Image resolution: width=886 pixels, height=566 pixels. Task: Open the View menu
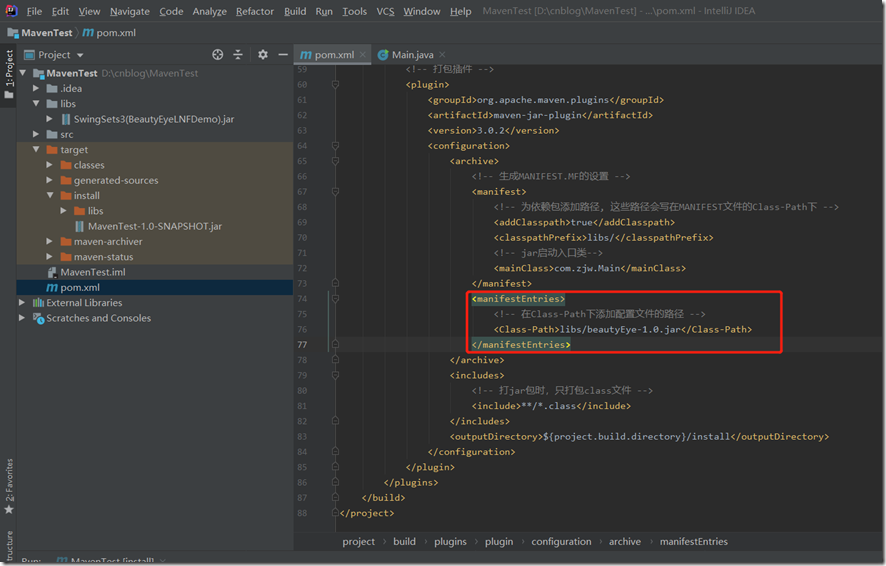click(x=89, y=11)
